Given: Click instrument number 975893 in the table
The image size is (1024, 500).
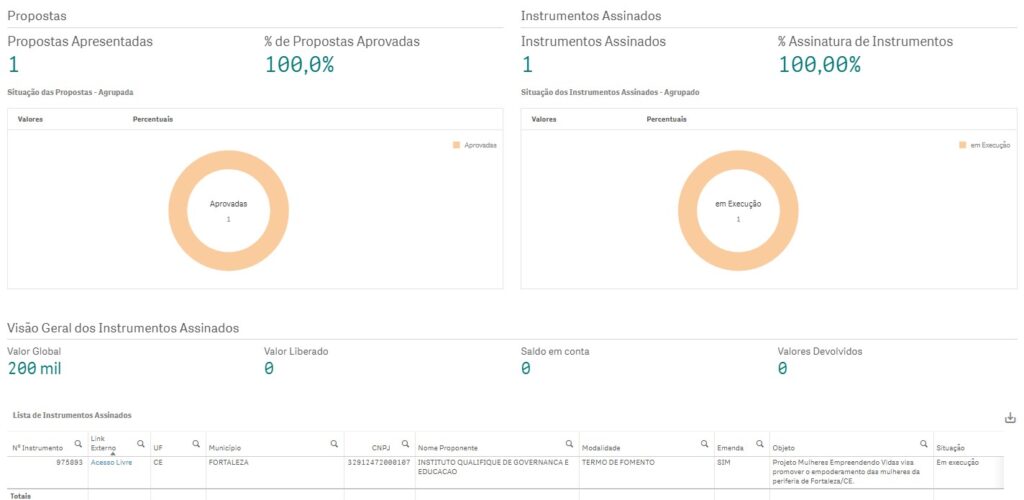Looking at the screenshot, I should (68, 462).
